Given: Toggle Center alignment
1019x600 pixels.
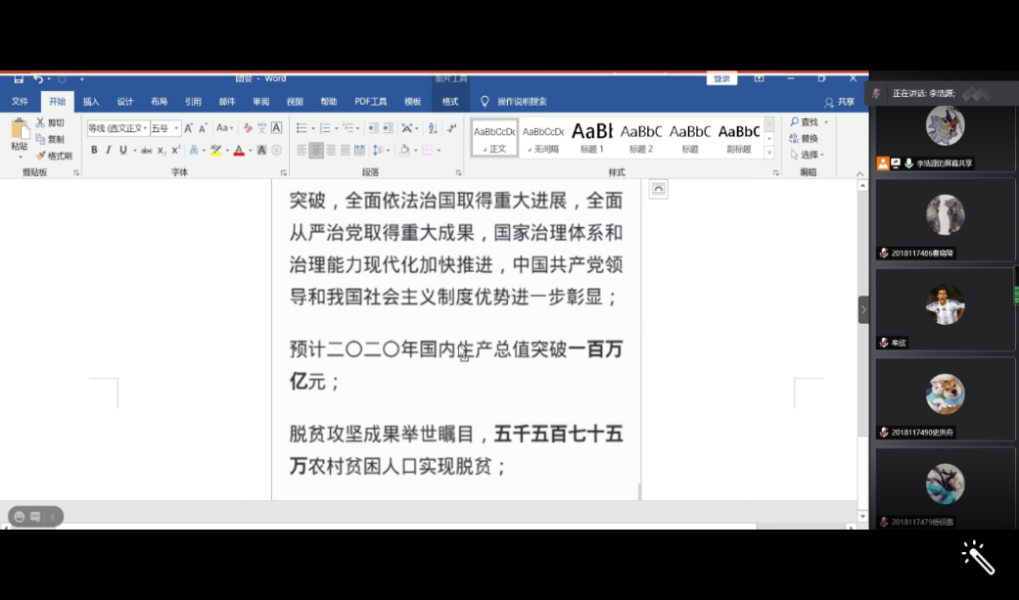Looking at the screenshot, I should click(316, 150).
